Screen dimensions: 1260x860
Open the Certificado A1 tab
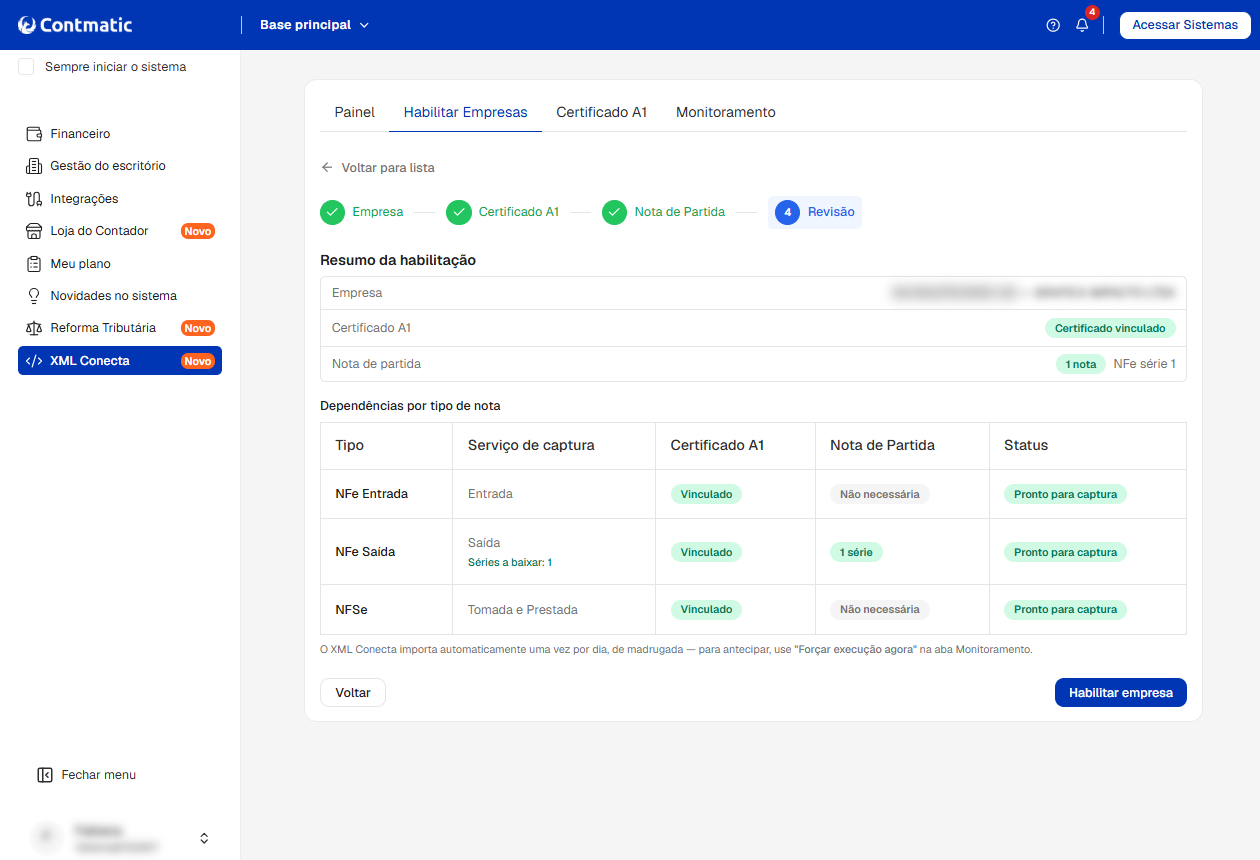602,112
